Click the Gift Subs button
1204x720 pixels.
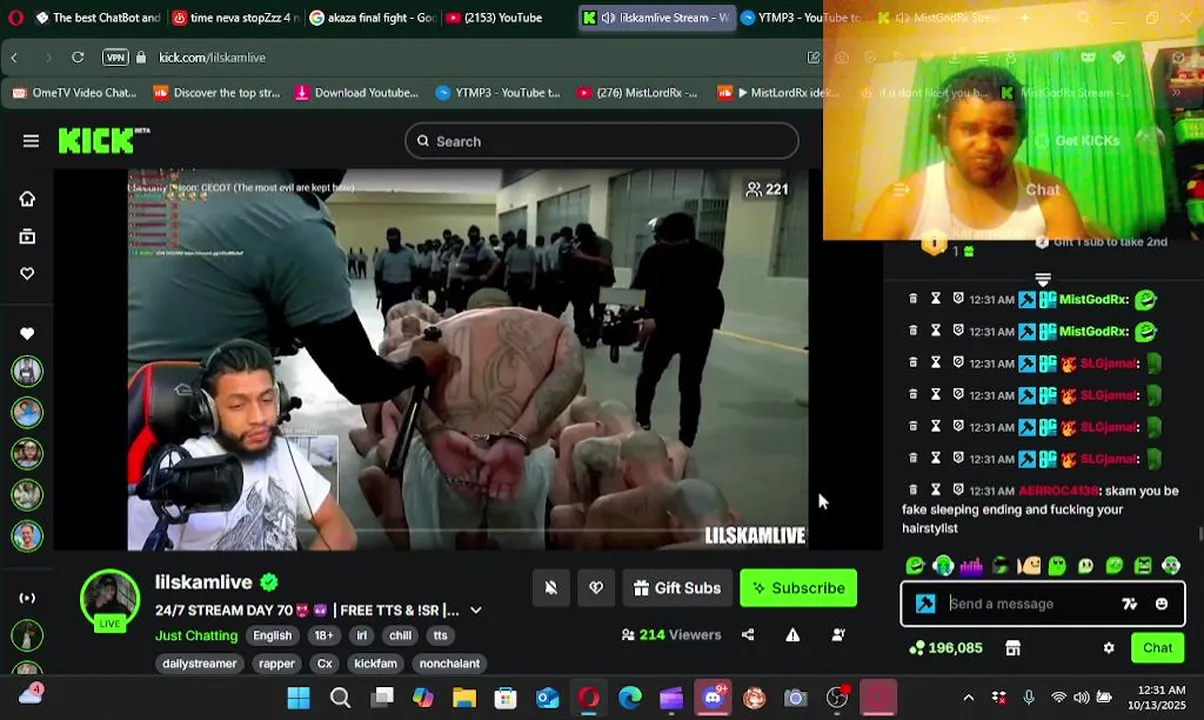click(x=677, y=588)
